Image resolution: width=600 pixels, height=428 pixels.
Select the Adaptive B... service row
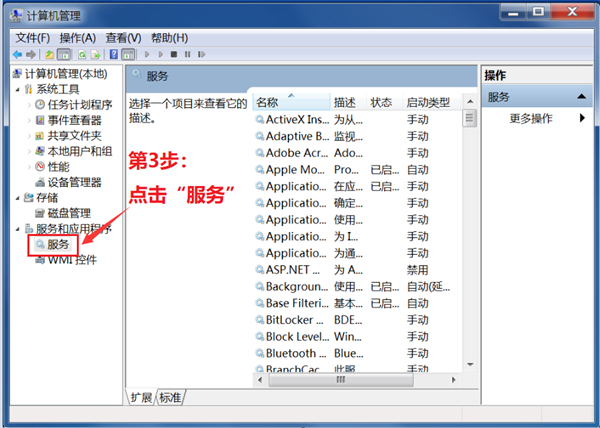click(x=357, y=136)
